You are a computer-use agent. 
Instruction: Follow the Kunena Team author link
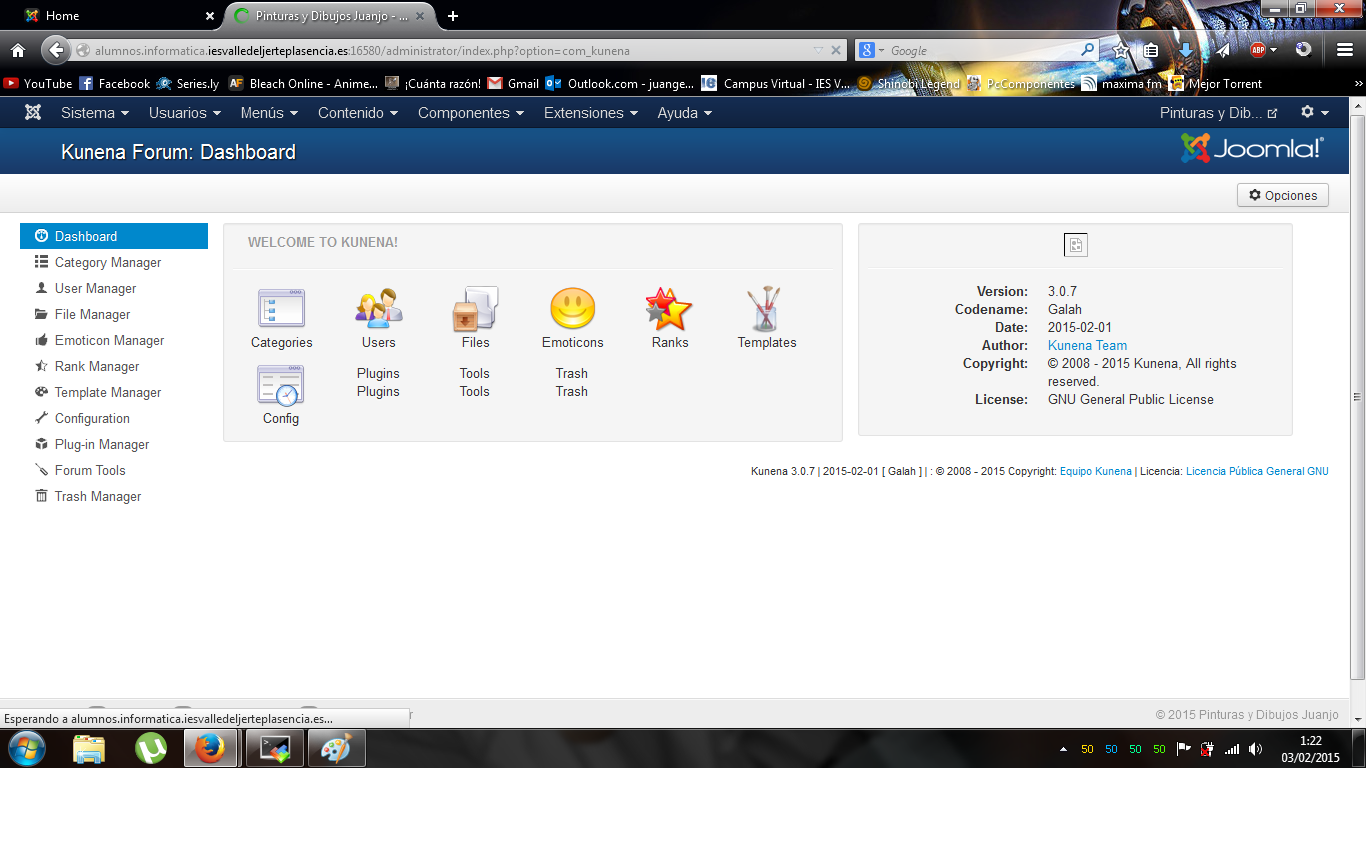(x=1087, y=345)
